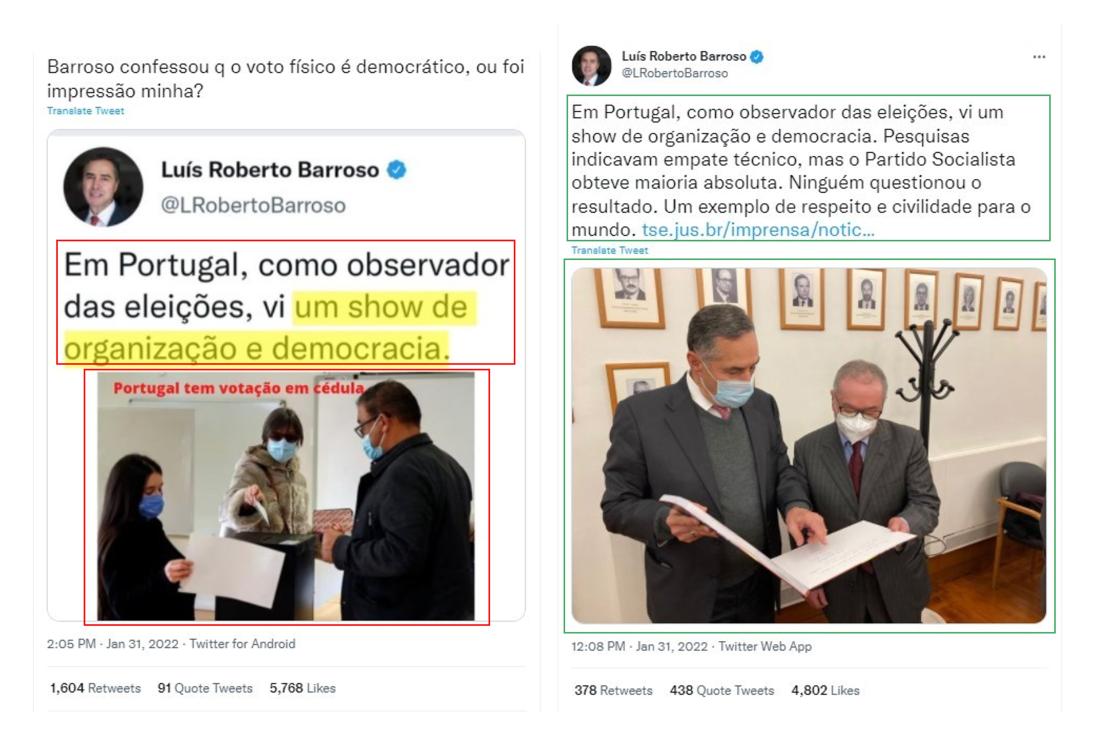Click Luís Roberto Barroso name in quoted tweet
The image size is (1100, 739).
click(270, 170)
